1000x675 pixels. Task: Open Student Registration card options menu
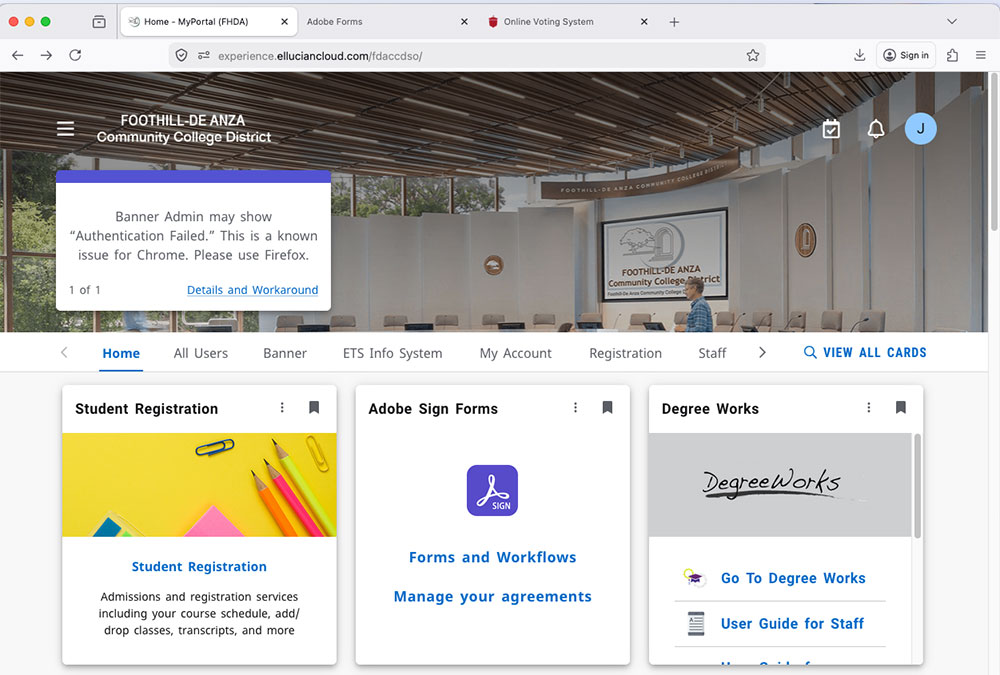[282, 408]
